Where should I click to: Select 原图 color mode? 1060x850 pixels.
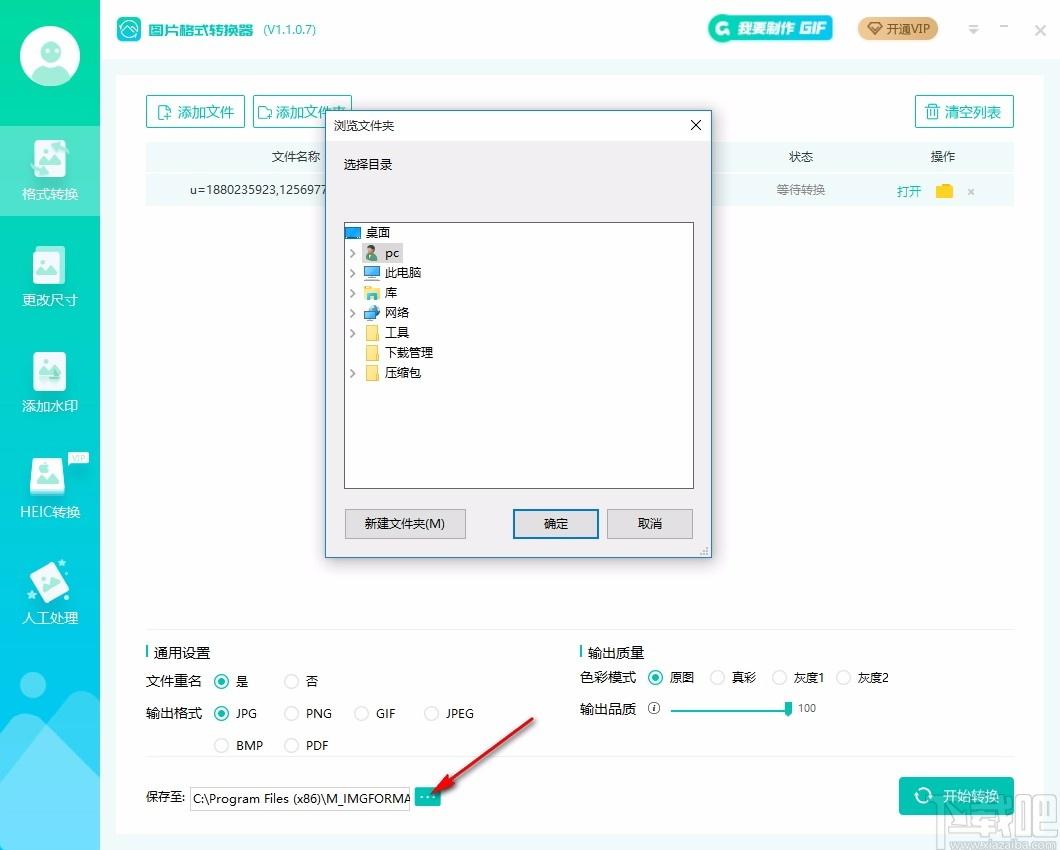click(655, 677)
